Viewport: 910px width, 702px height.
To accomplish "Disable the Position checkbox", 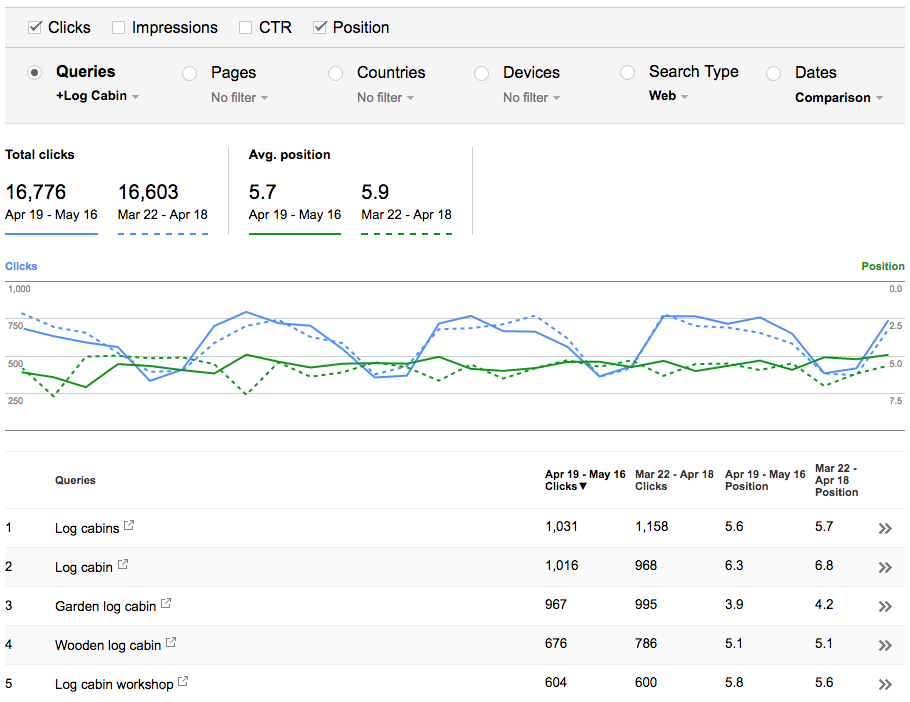I will 321,27.
